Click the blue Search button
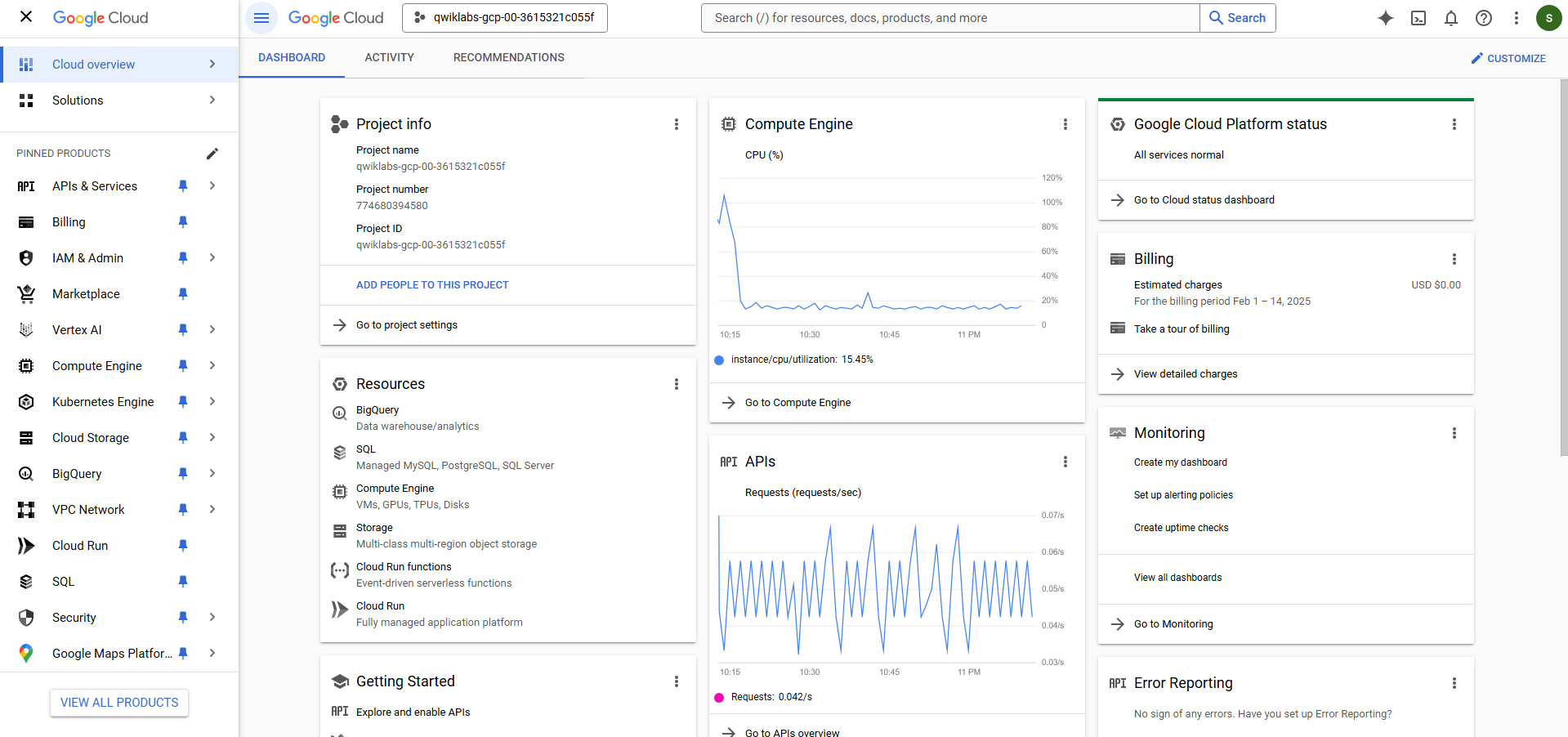 [1238, 18]
